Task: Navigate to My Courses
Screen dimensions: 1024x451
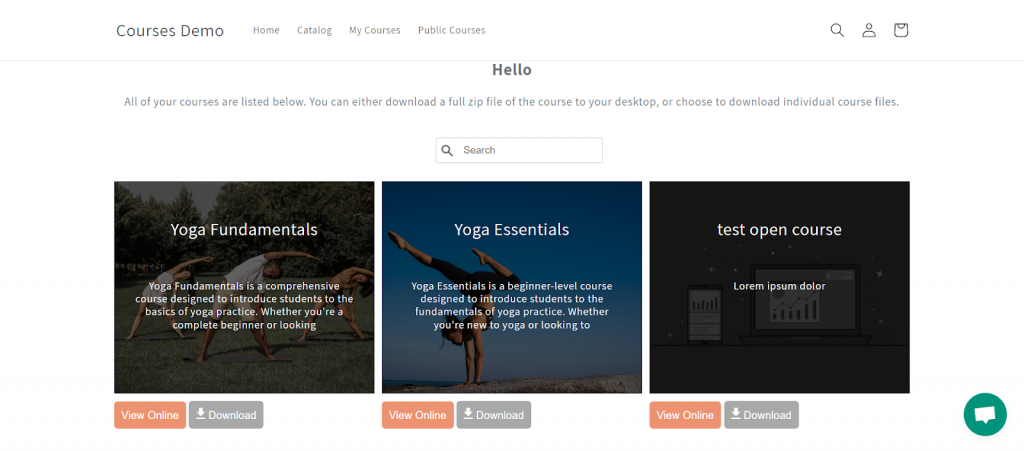Action: (374, 30)
